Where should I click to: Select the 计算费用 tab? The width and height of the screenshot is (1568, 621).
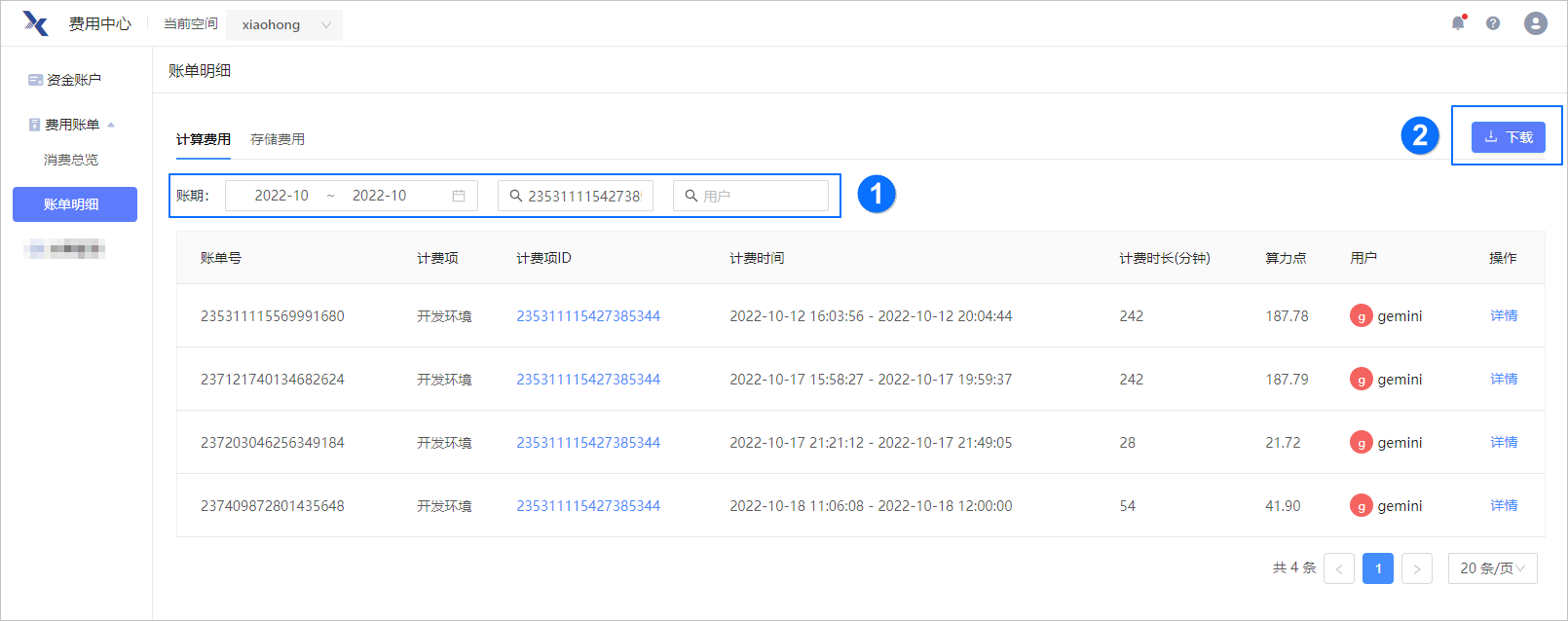[x=204, y=139]
